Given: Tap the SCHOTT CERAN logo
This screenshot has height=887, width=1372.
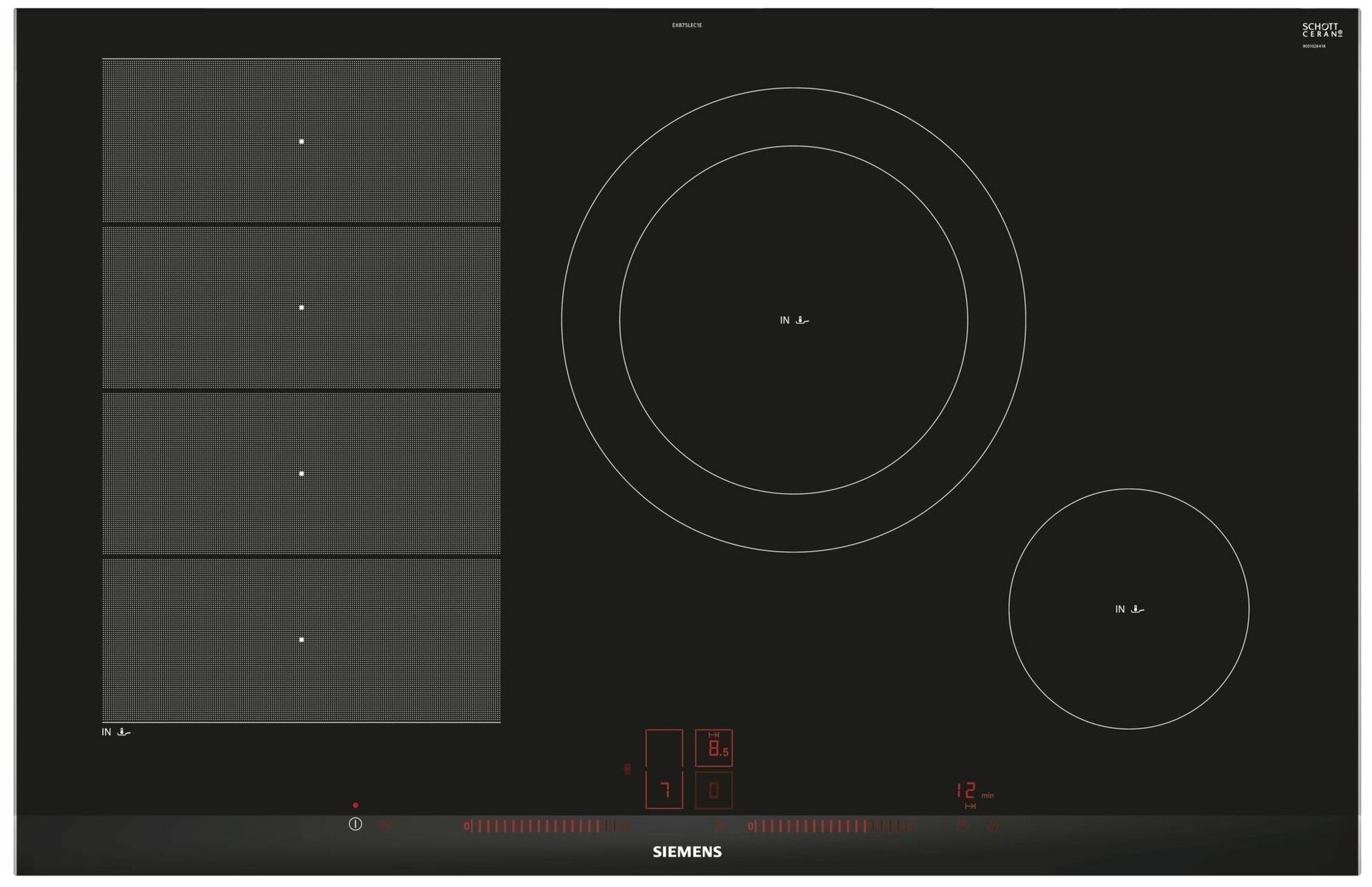Looking at the screenshot, I should (x=1322, y=30).
